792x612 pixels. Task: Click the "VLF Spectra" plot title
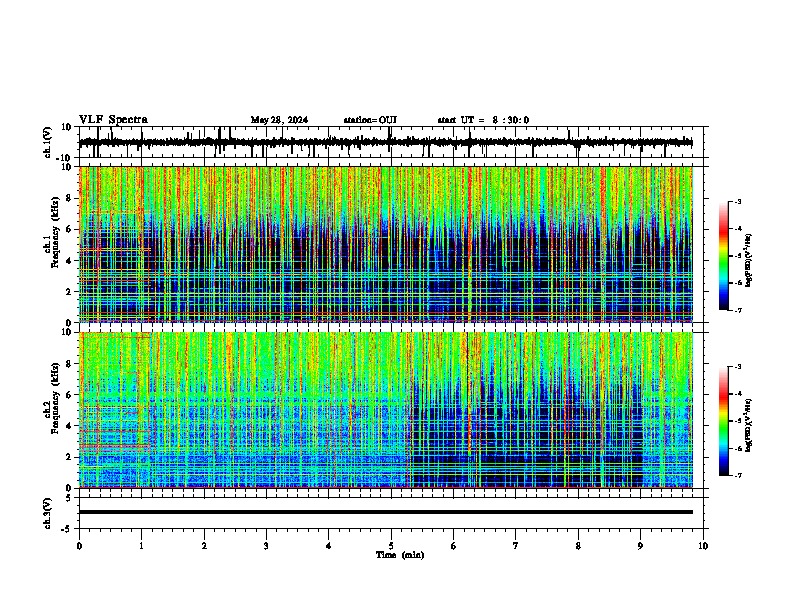(x=113, y=120)
